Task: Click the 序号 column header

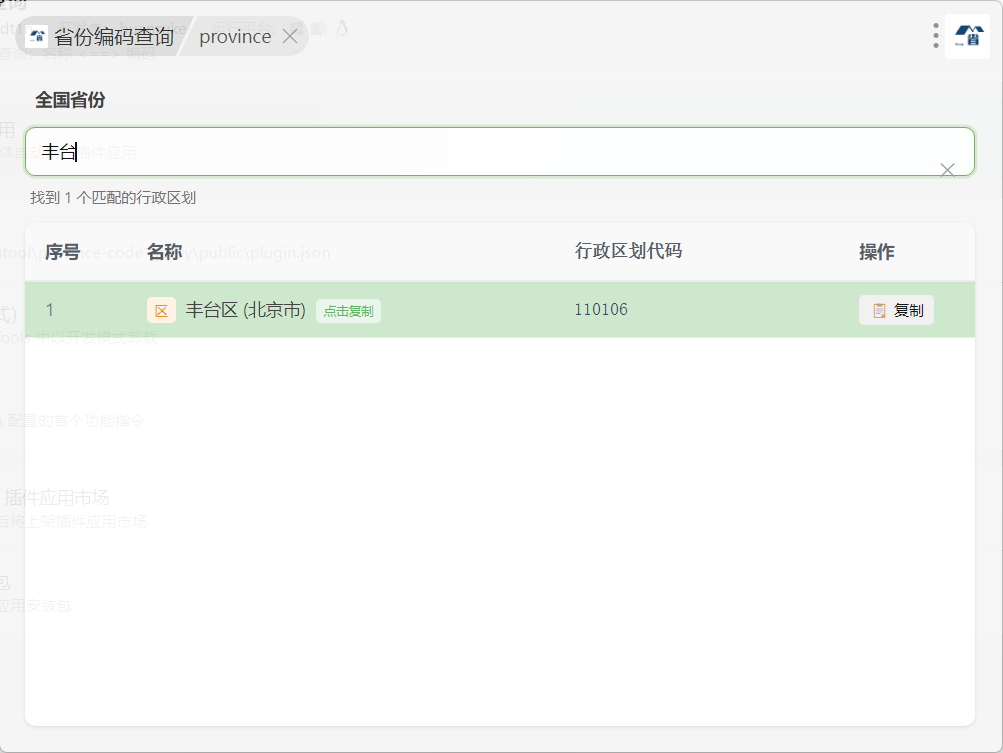Action: point(62,252)
